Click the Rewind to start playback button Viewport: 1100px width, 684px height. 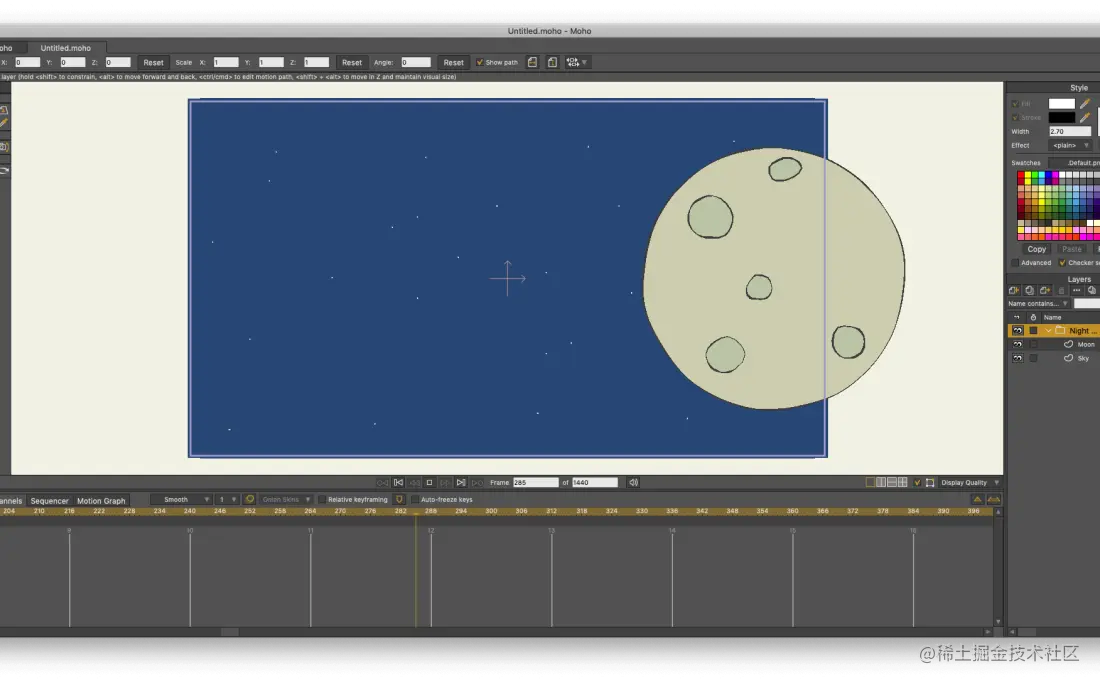[382, 483]
